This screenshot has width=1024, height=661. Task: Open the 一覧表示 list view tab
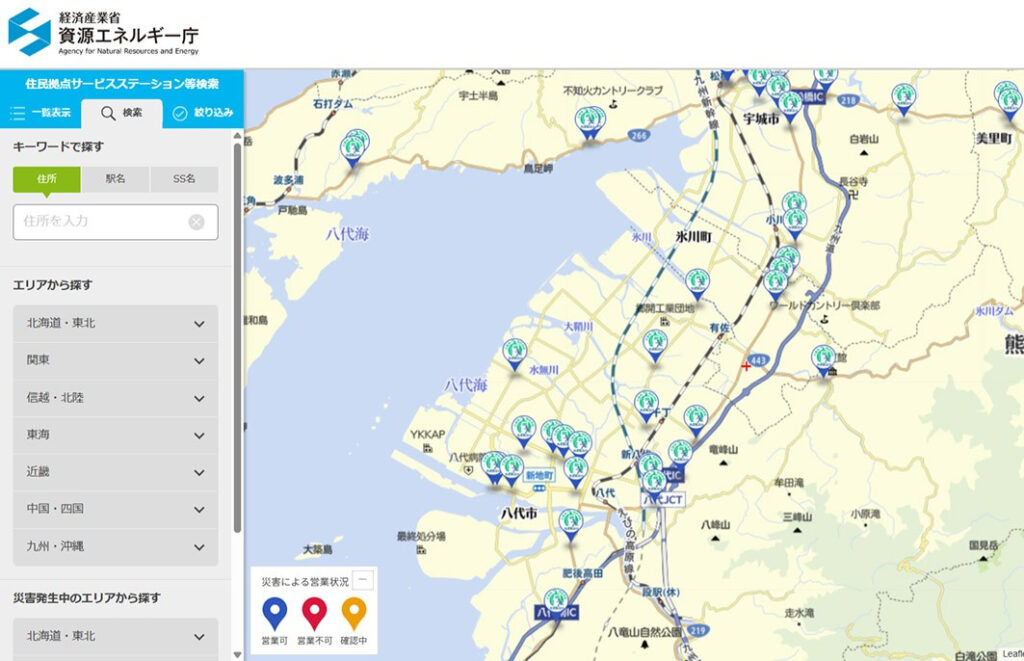click(40, 113)
